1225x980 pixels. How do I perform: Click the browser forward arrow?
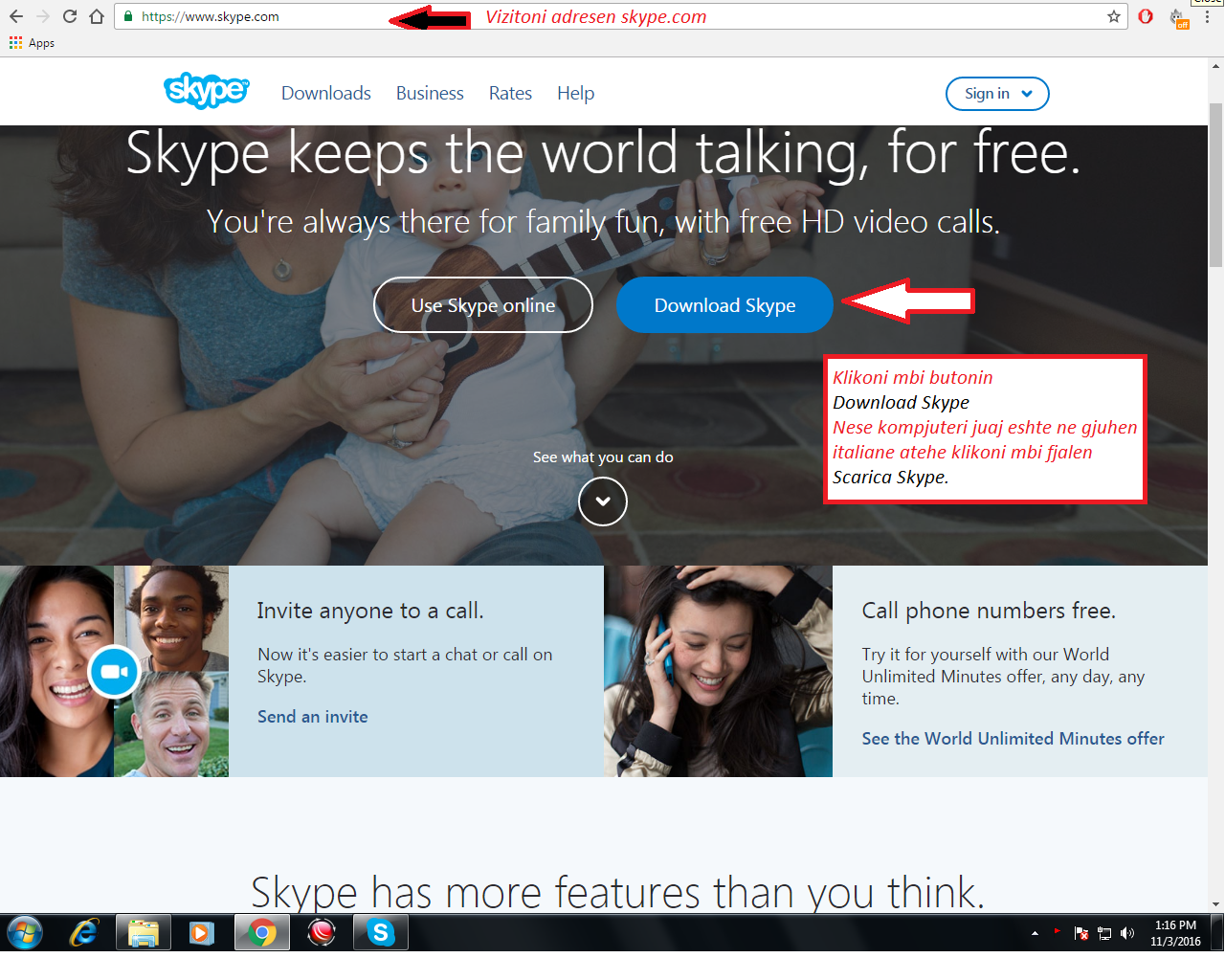43,16
